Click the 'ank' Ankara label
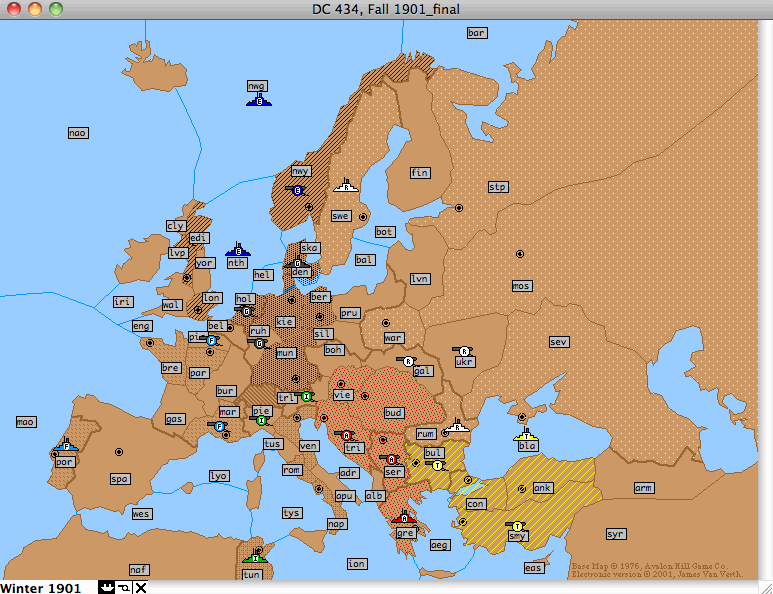773x594 pixels. click(x=543, y=488)
